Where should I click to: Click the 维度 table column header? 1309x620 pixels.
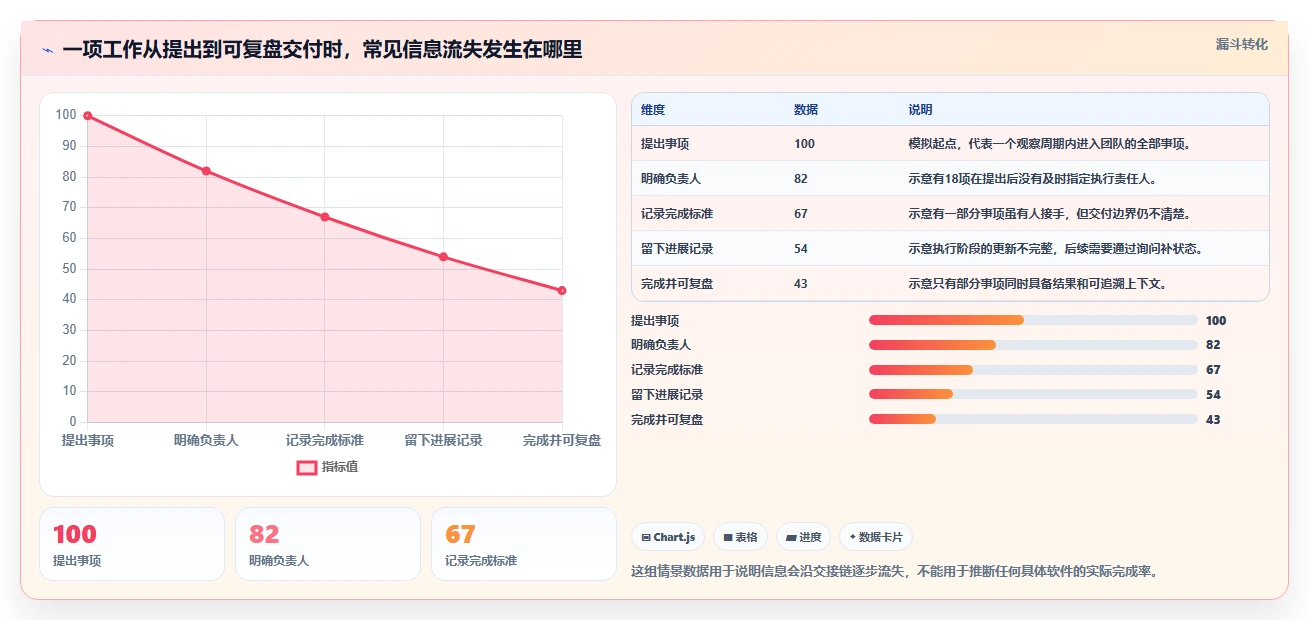[x=653, y=110]
